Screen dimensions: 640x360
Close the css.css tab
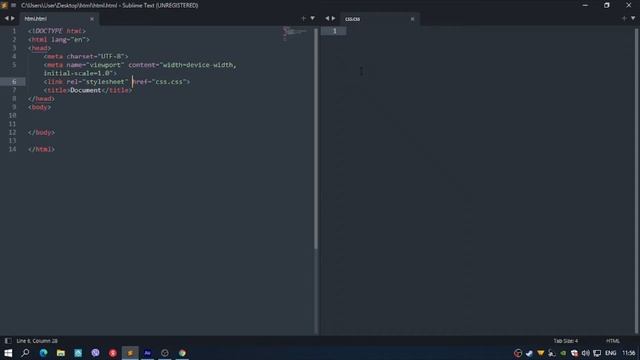point(412,19)
